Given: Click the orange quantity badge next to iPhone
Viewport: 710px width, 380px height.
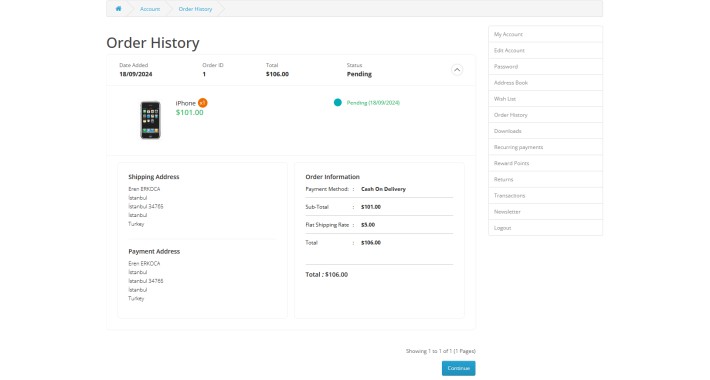Looking at the screenshot, I should [202, 103].
